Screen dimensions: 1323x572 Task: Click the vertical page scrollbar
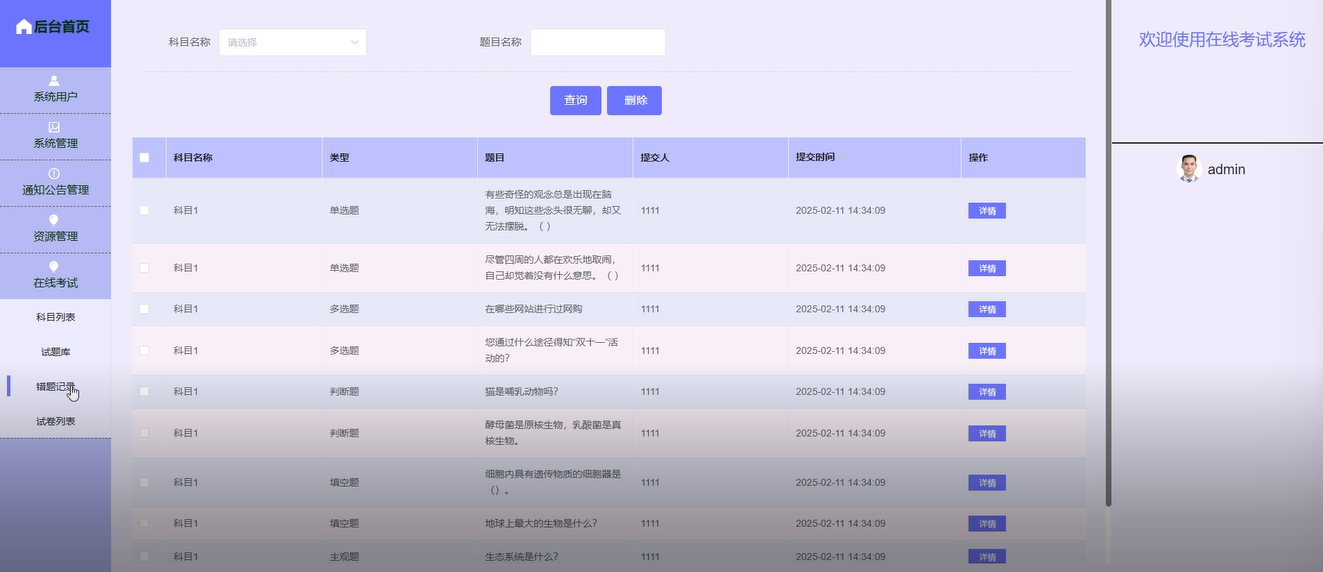[1108, 252]
